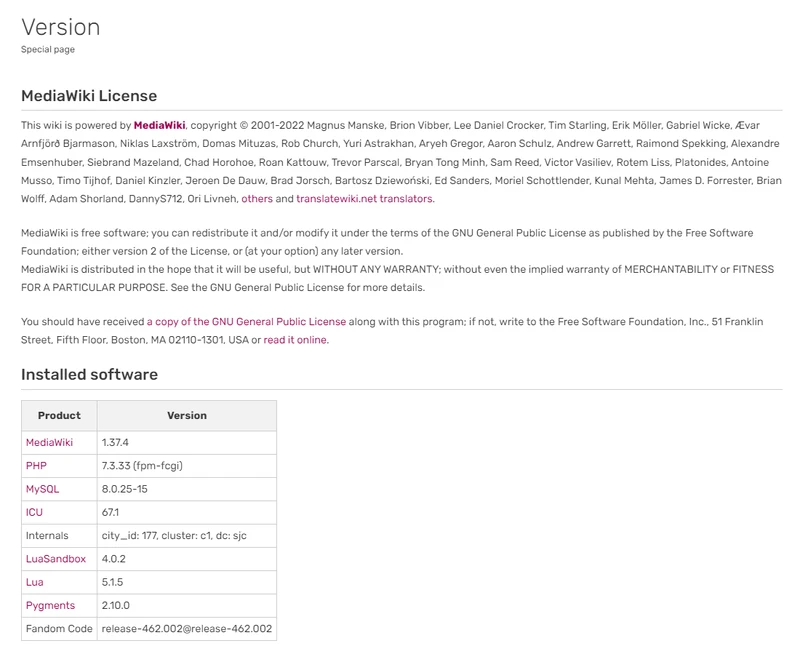Open the bold MediaWiki link in license paragraph

coord(159,126)
